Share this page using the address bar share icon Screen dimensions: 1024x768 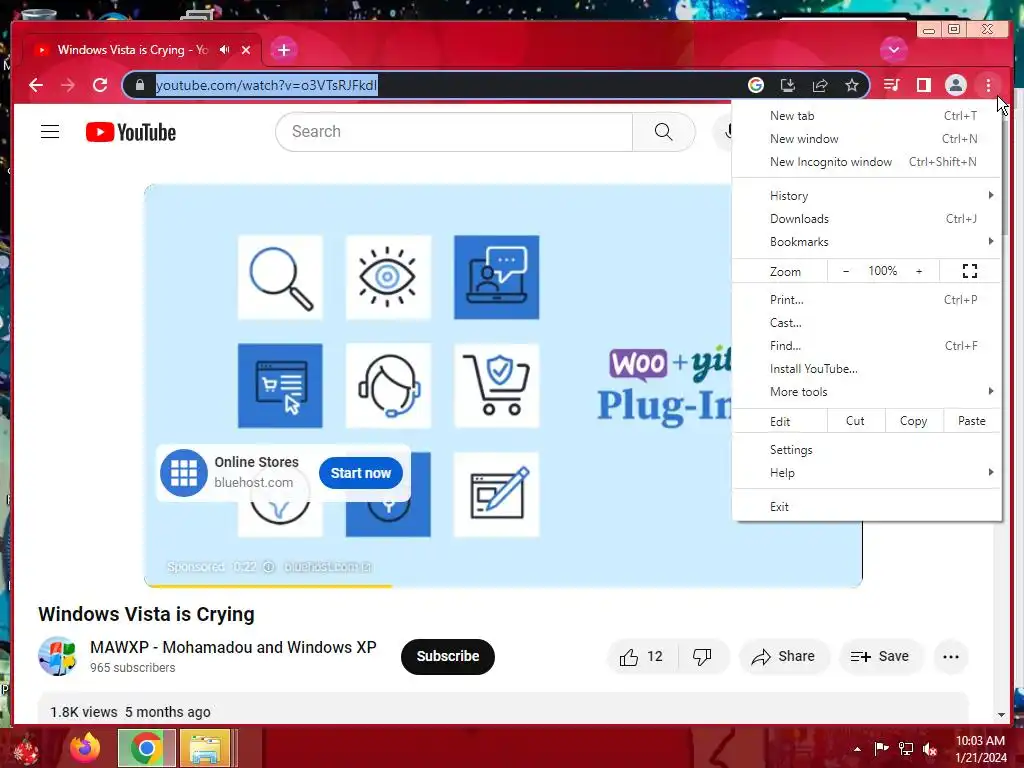pyautogui.click(x=820, y=85)
